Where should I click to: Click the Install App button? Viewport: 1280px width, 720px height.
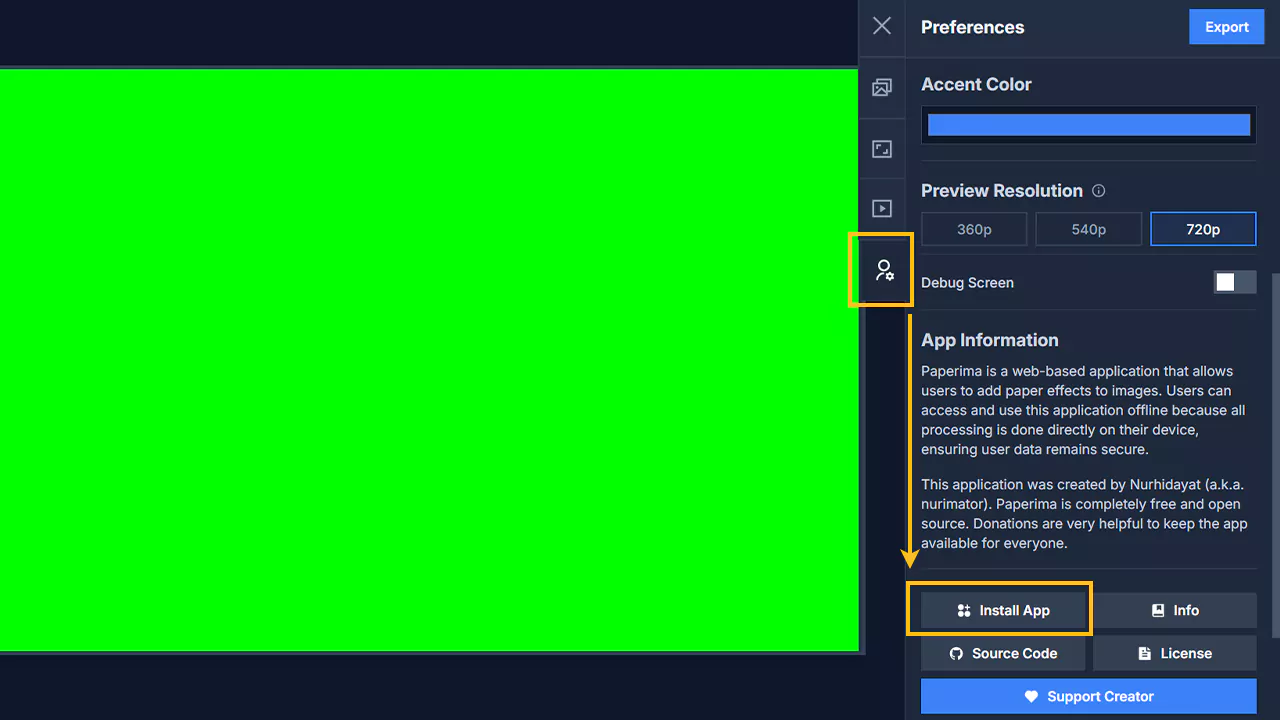[x=1003, y=610]
